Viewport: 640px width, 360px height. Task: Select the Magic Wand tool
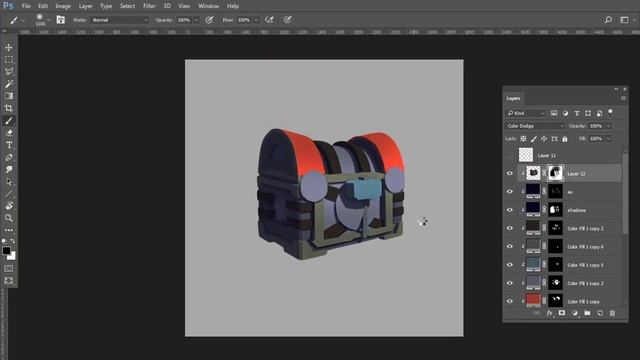tap(9, 84)
